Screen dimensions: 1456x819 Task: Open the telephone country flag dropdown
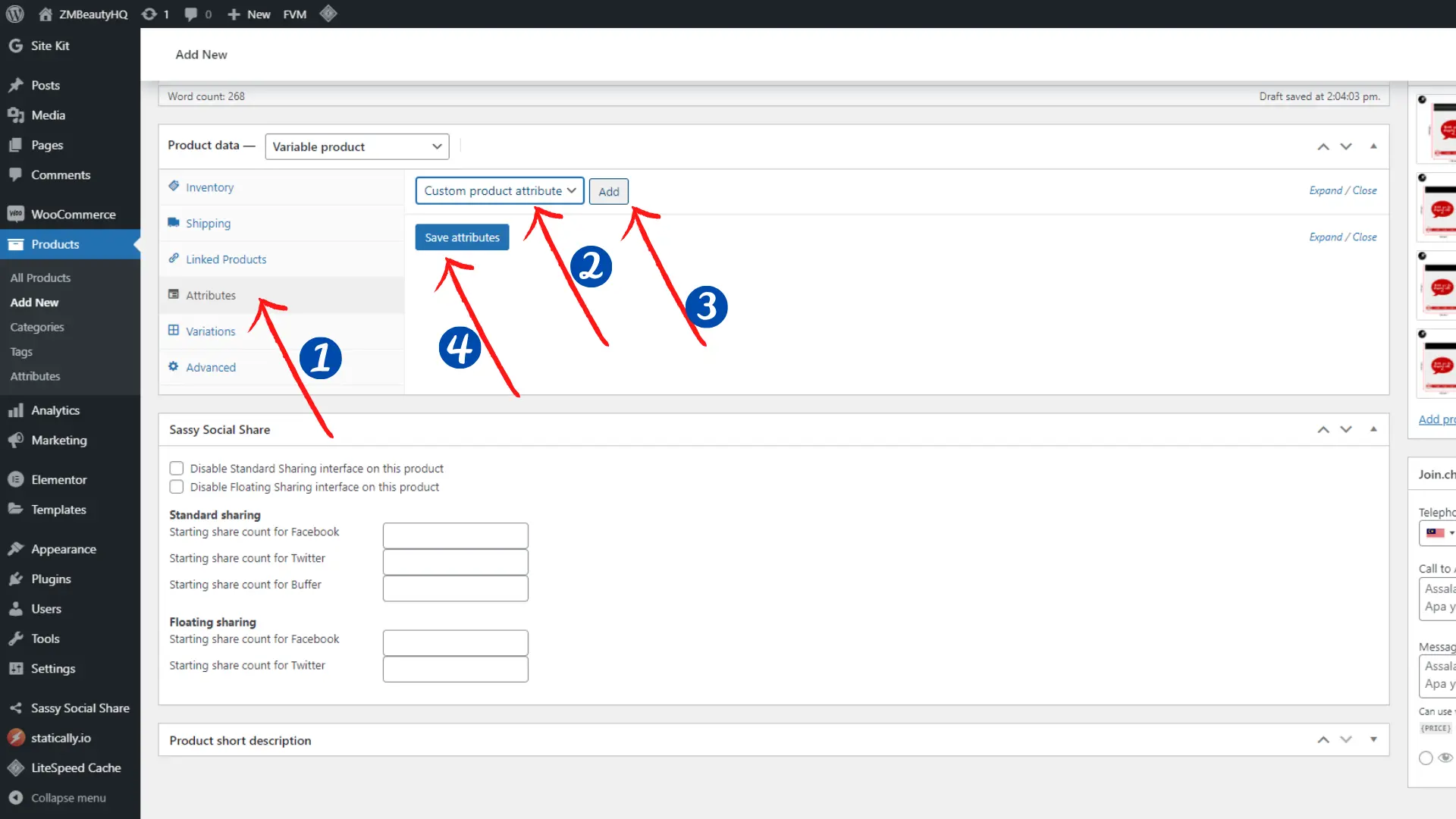(x=1440, y=532)
